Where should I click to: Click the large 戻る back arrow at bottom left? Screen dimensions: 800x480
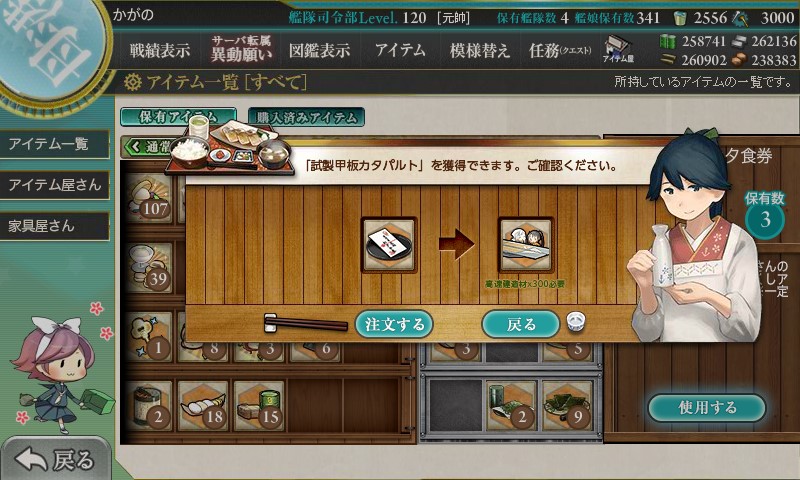55,459
